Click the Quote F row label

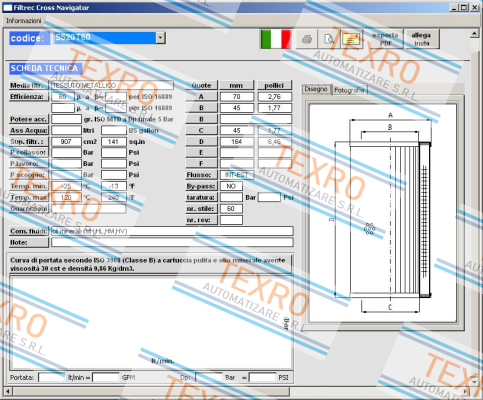coord(201,164)
